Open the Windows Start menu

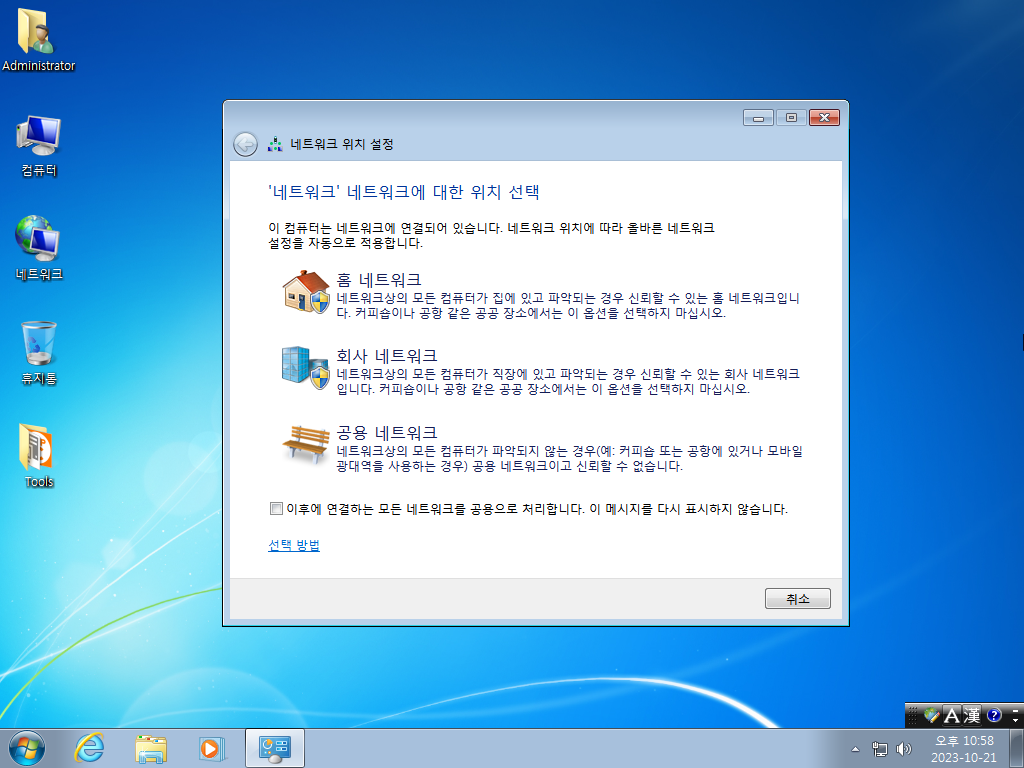[x=27, y=748]
